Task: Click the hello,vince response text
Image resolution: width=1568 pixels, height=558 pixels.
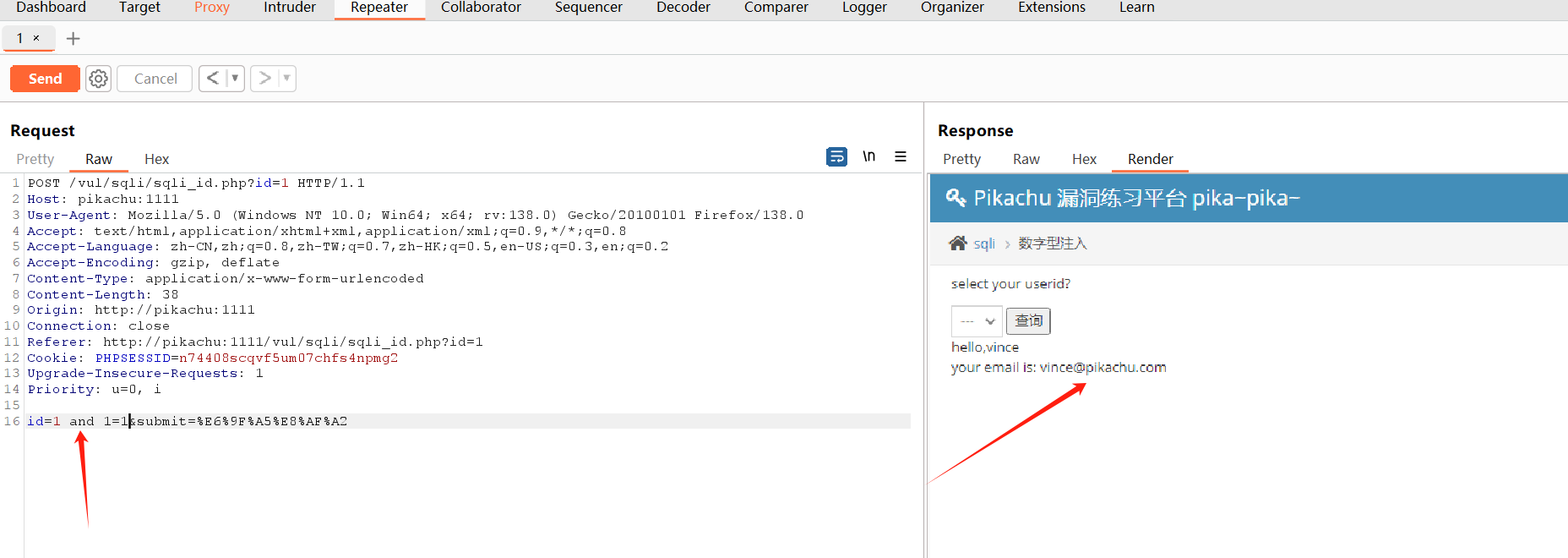Action: 985,347
